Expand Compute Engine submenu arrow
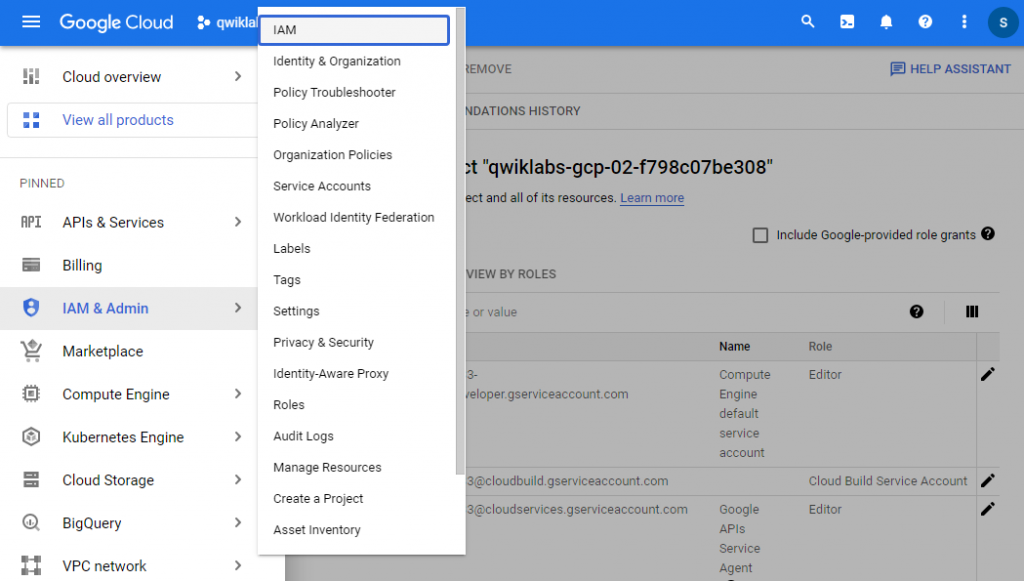 click(x=238, y=394)
